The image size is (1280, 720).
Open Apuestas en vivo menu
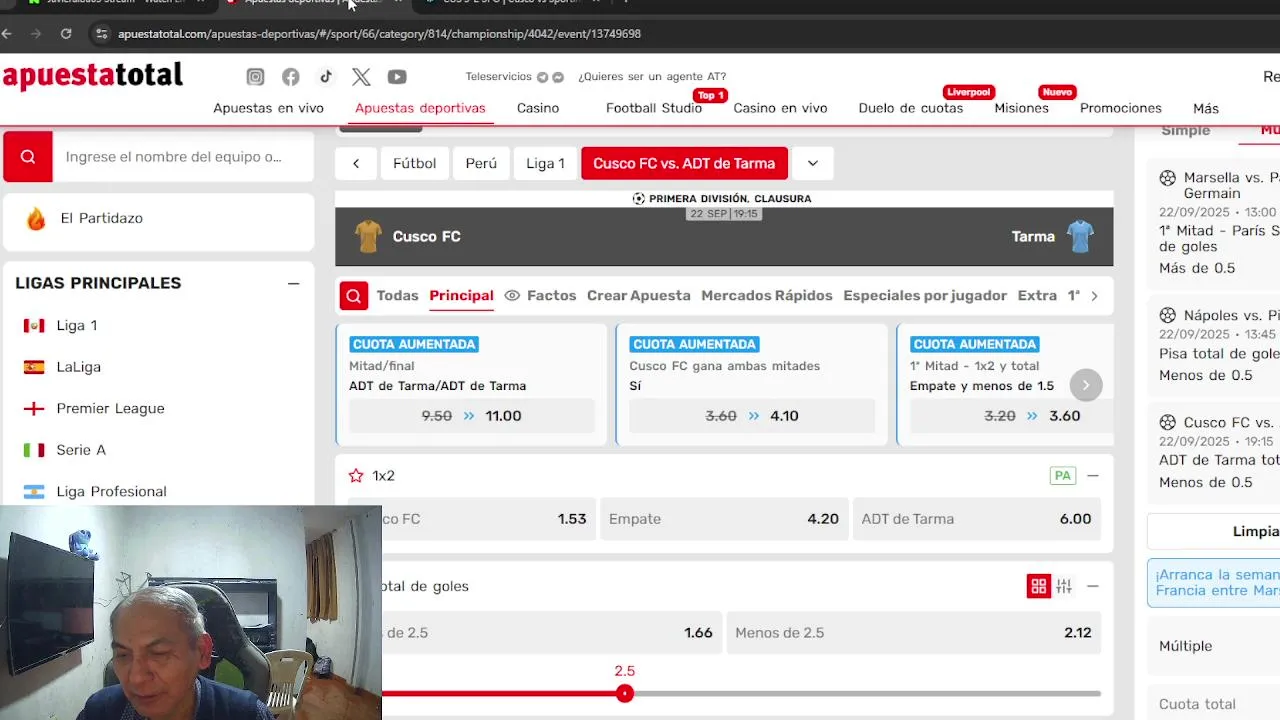[x=268, y=108]
